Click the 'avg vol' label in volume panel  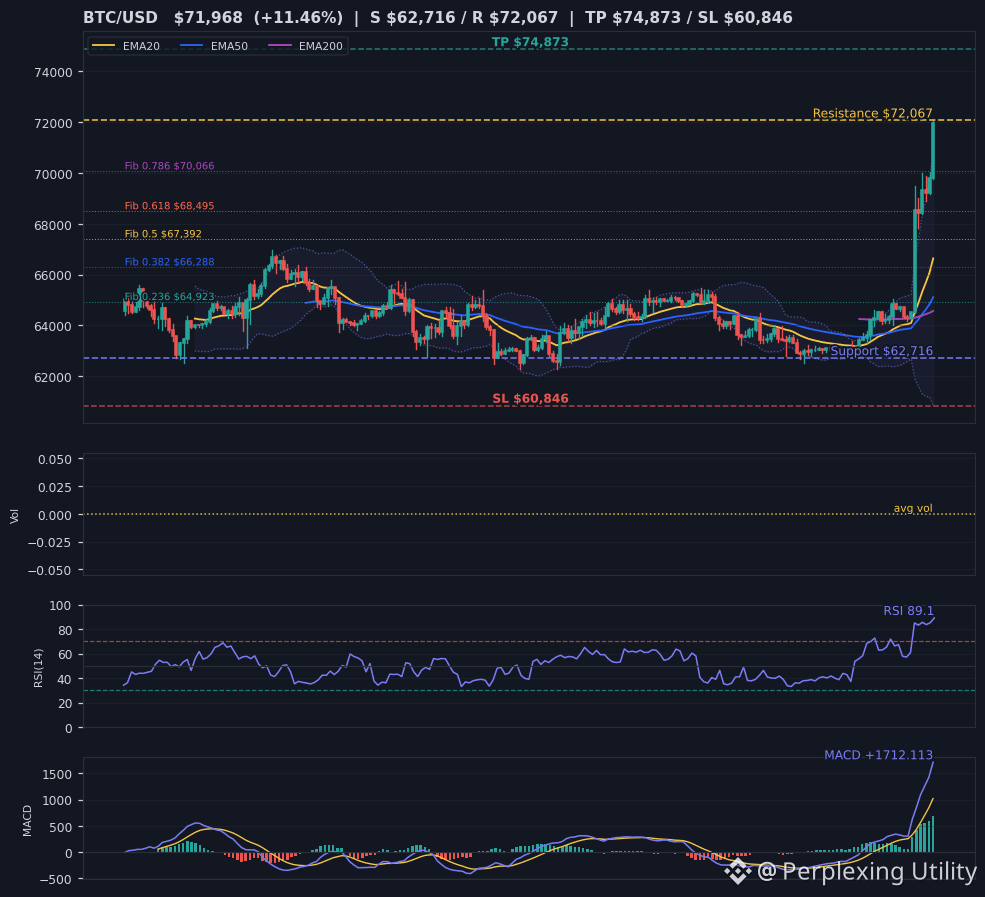(x=913, y=508)
